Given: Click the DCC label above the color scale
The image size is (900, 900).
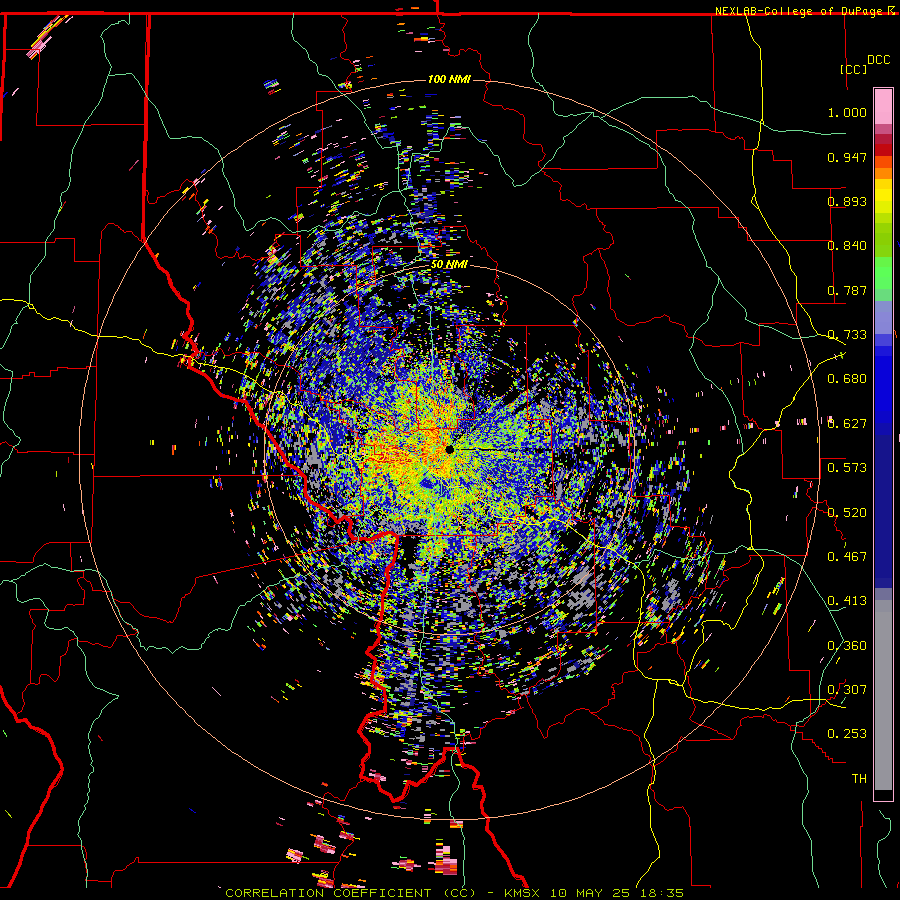Looking at the screenshot, I should click(878, 60).
